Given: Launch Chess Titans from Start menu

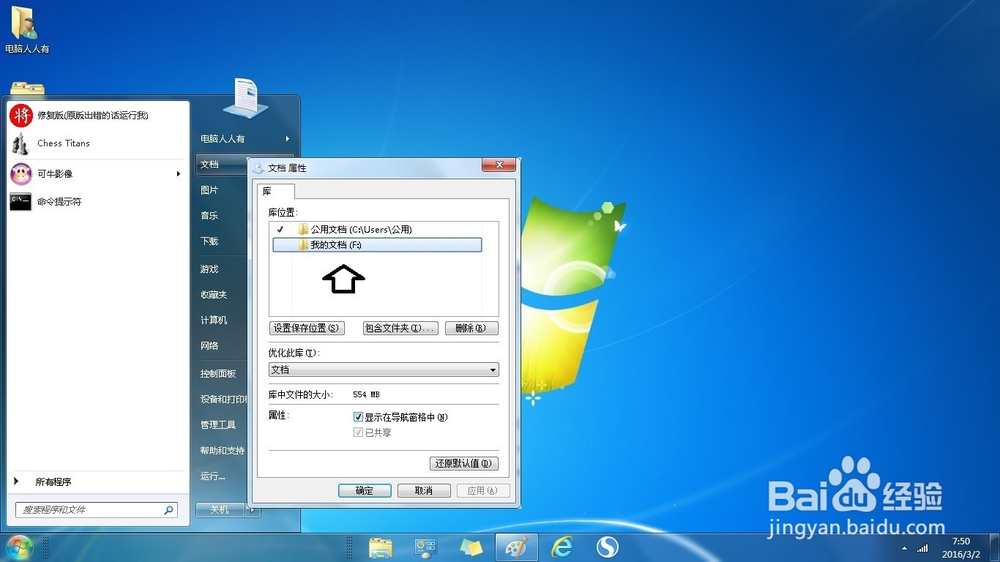Looking at the screenshot, I should pyautogui.click(x=63, y=144).
